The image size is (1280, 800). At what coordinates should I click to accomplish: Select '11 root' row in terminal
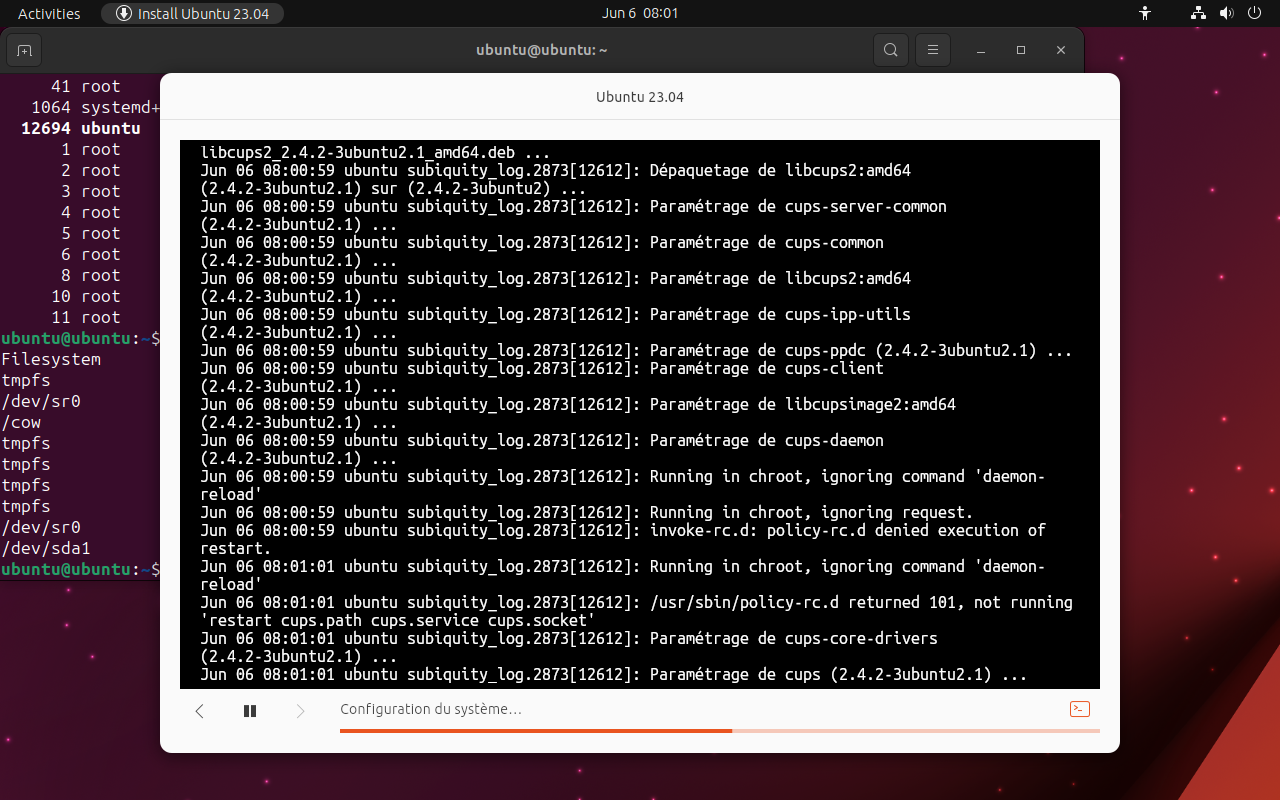(x=85, y=317)
